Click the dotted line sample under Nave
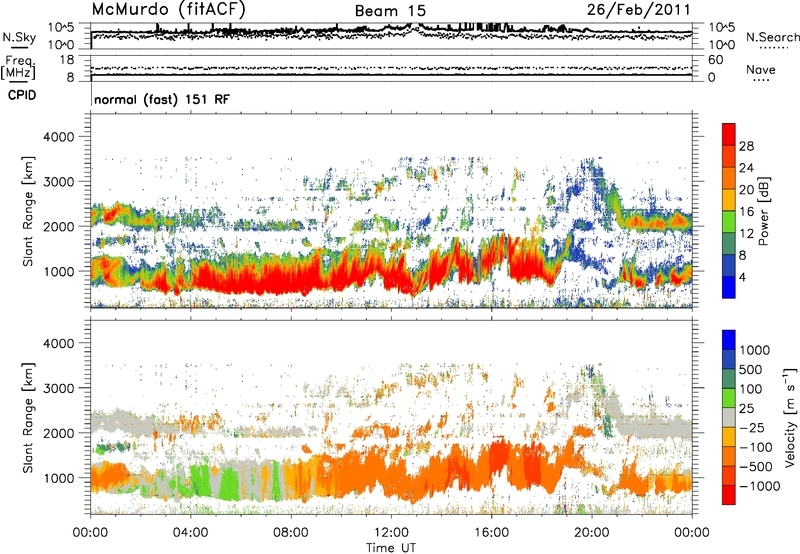 coord(762,80)
